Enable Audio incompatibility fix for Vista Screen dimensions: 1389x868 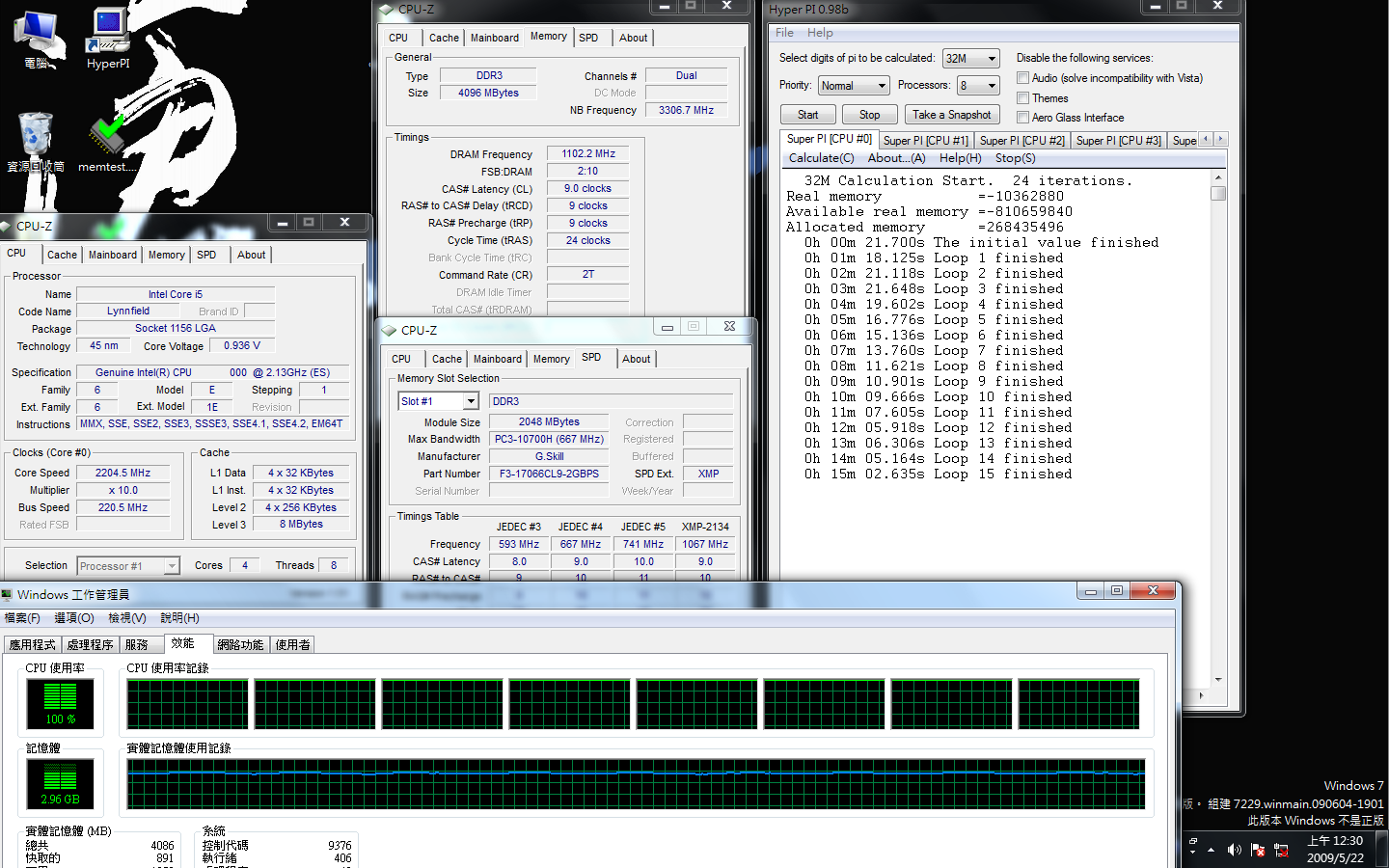[x=1022, y=78]
